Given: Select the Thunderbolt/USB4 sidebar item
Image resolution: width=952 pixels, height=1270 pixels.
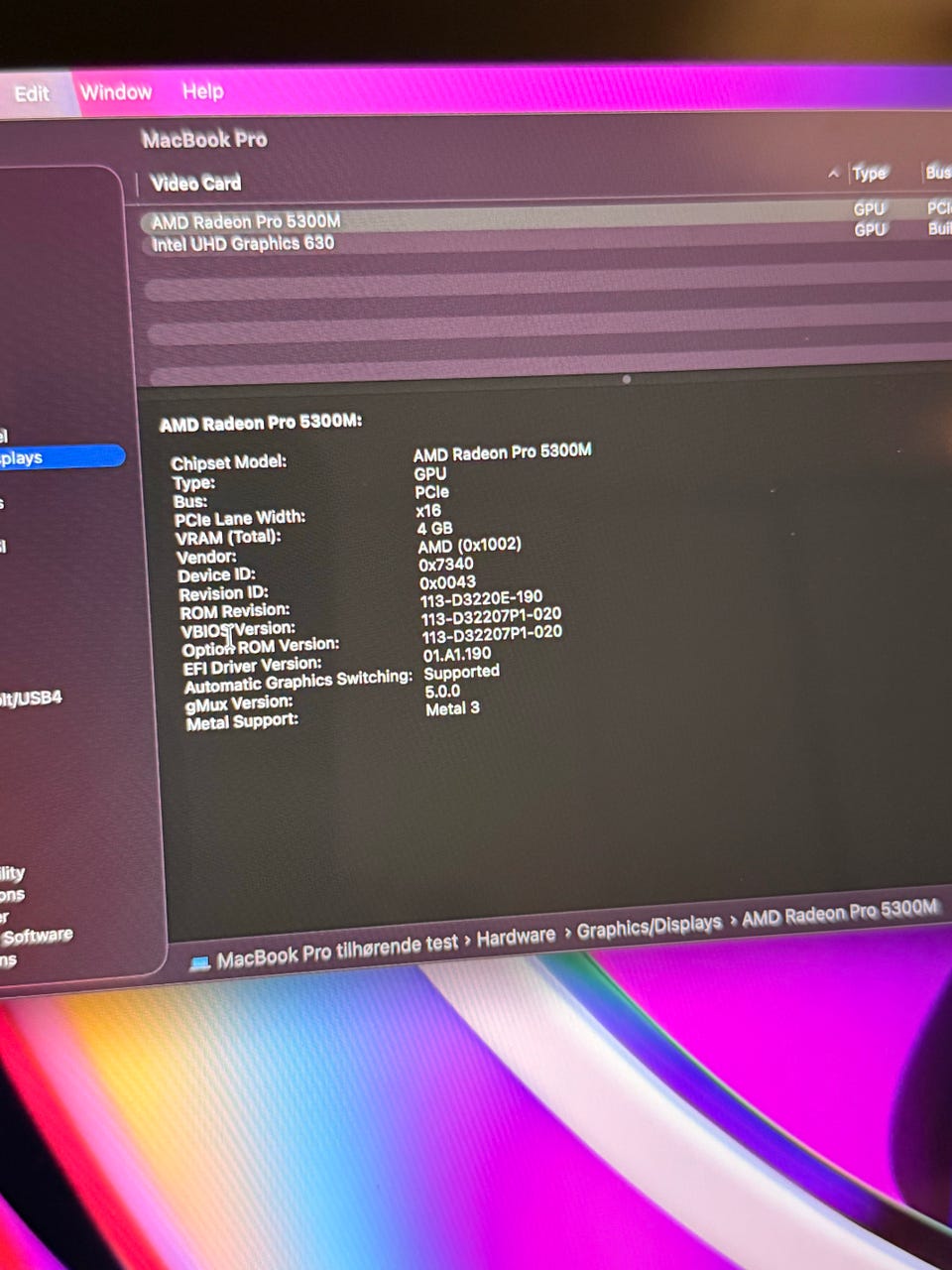Looking at the screenshot, I should coord(30,698).
